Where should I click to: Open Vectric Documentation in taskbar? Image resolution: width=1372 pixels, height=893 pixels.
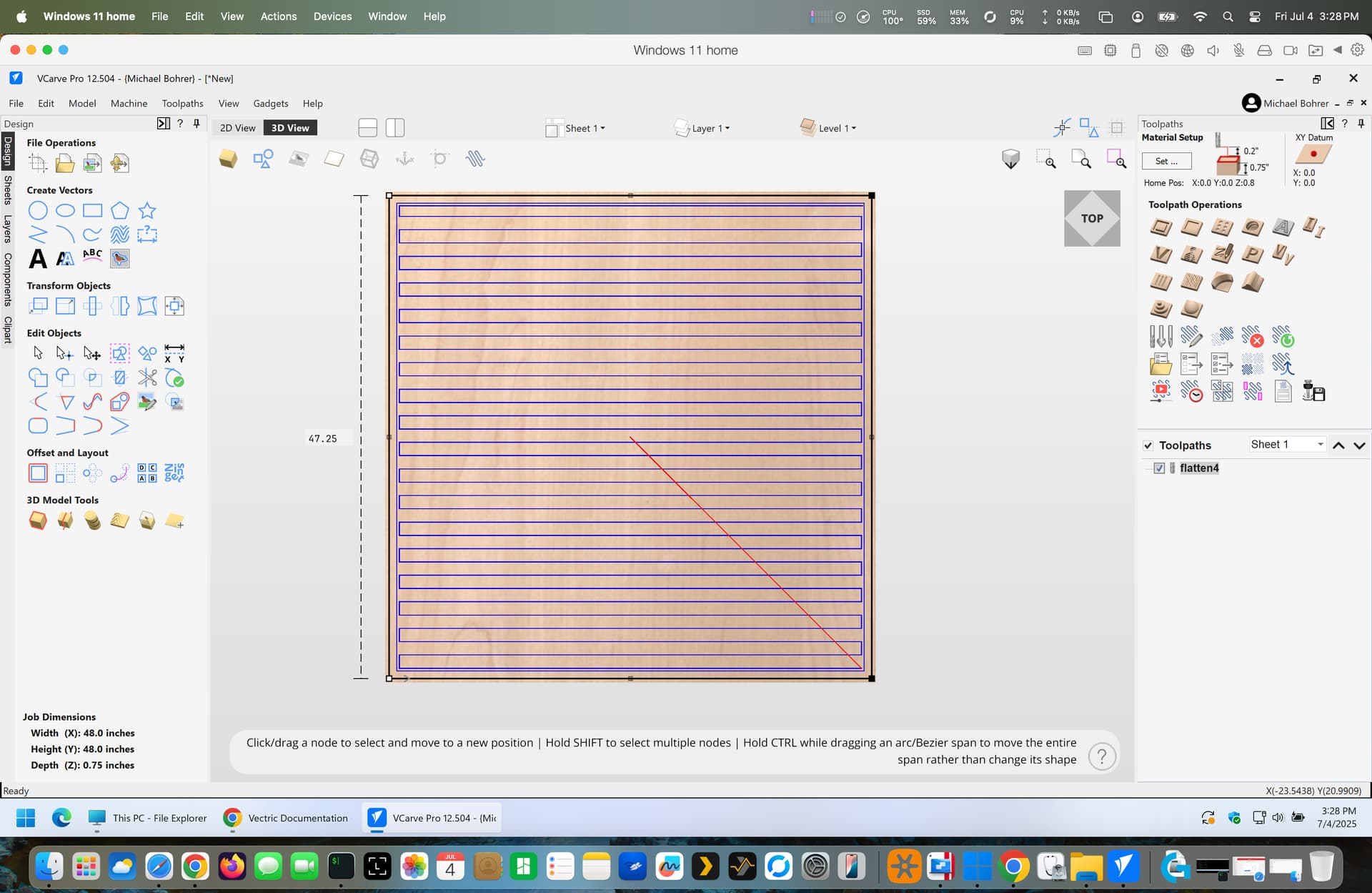point(287,818)
